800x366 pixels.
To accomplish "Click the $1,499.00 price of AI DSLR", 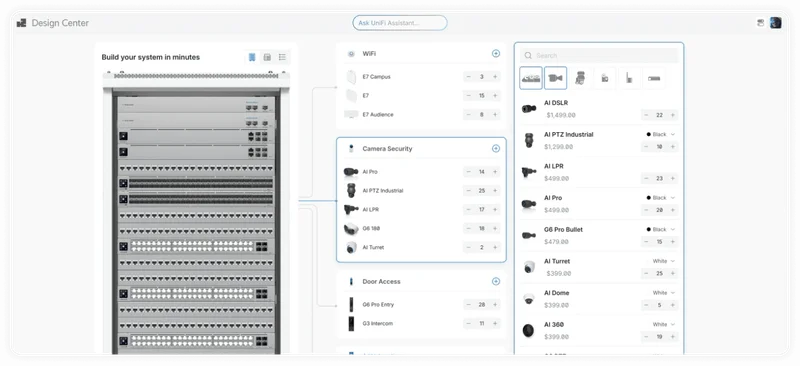I will click(x=561, y=115).
